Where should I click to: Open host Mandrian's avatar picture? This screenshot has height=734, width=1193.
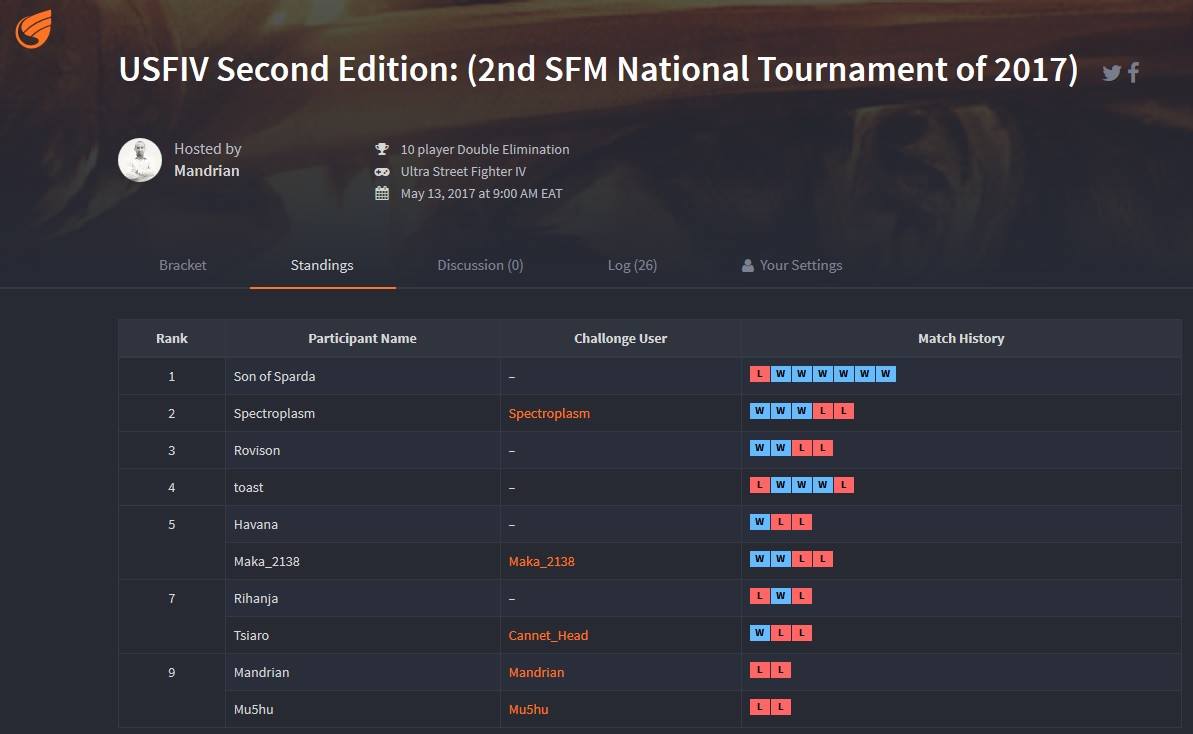(140, 160)
